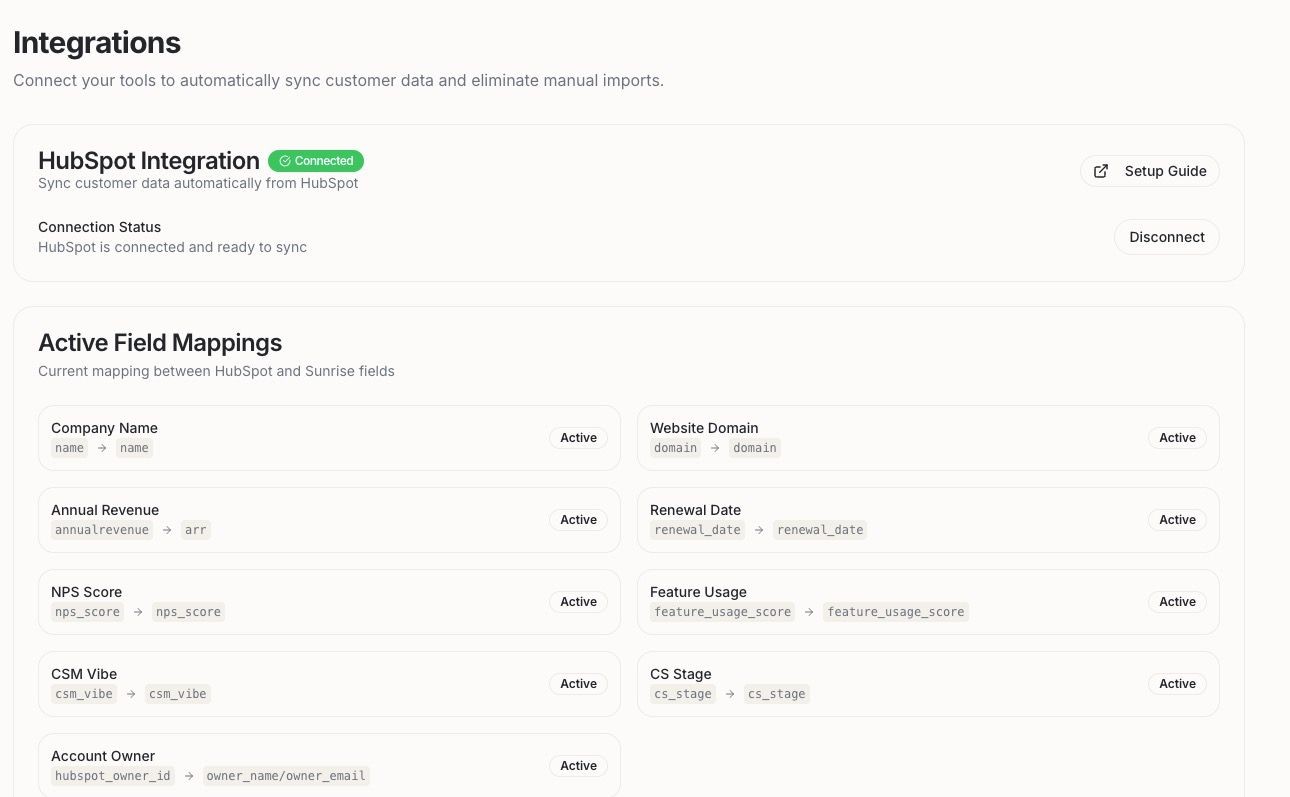
Task: Click the owner_name/owner_email target field tag
Action: tap(287, 776)
